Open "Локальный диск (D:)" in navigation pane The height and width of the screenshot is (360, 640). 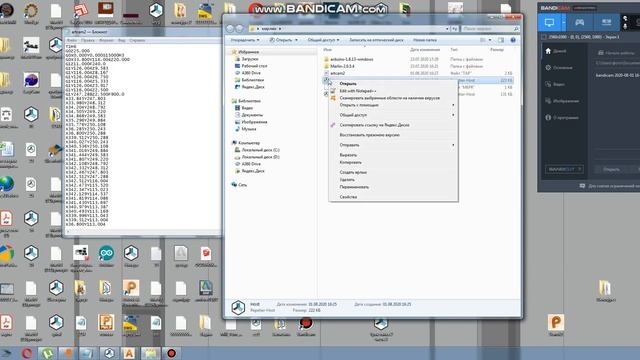tap(260, 157)
